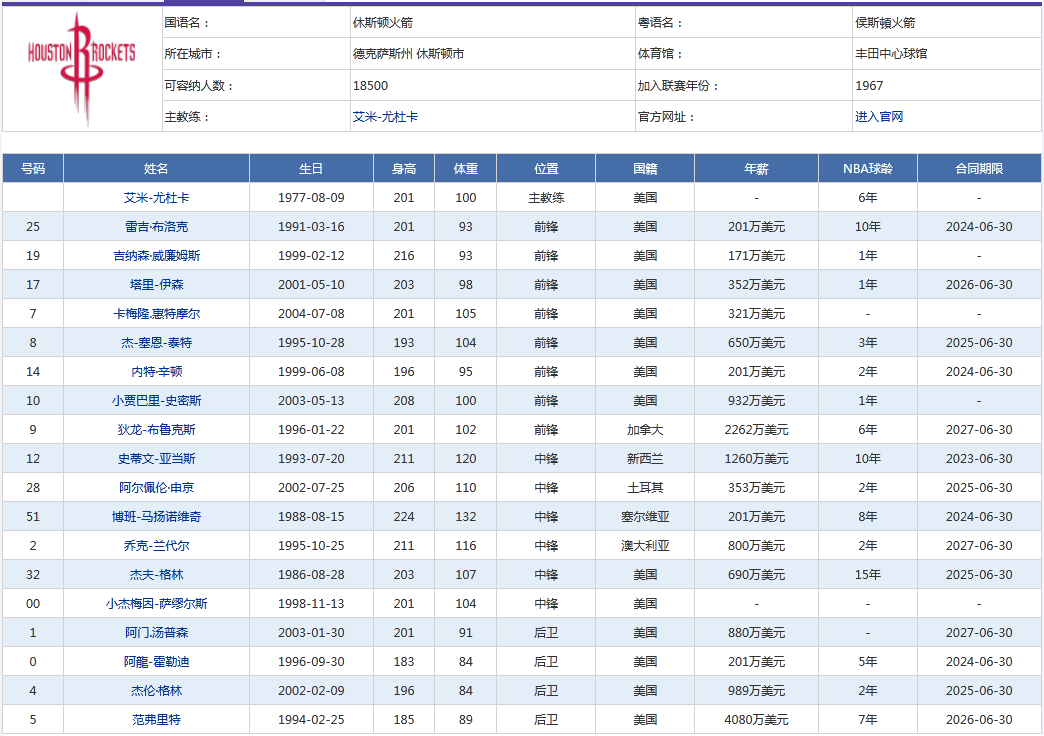Click the 号码 jersey number column header
Screen dimensions: 1044x736
[x=33, y=169]
